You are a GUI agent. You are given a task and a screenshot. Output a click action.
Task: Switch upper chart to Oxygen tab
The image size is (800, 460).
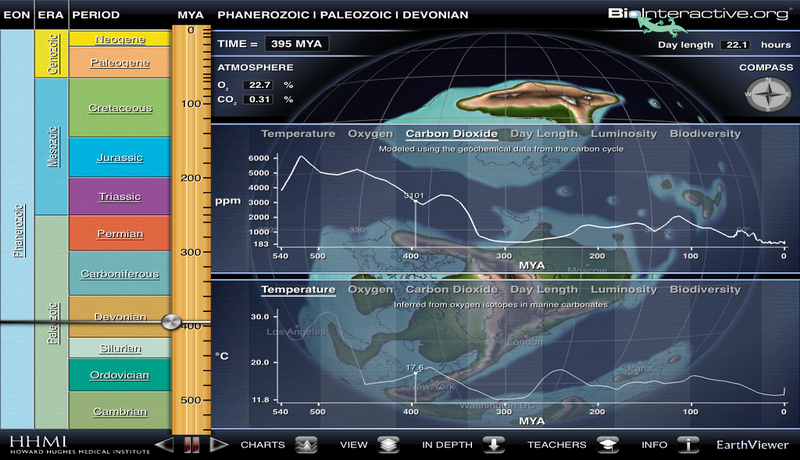[x=370, y=134]
